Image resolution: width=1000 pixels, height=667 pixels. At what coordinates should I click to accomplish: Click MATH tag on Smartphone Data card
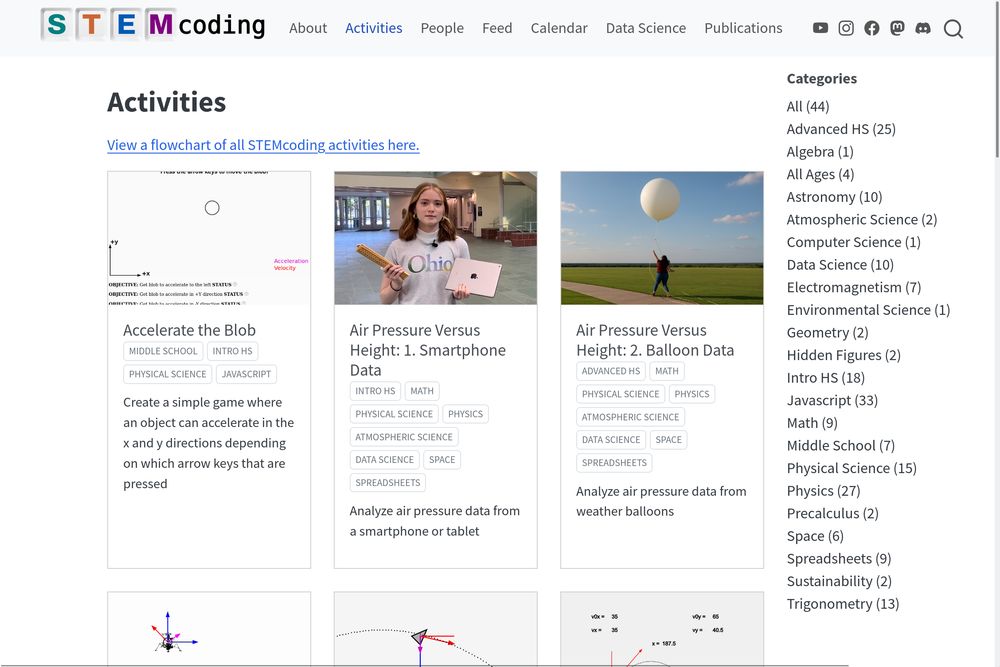(x=422, y=391)
